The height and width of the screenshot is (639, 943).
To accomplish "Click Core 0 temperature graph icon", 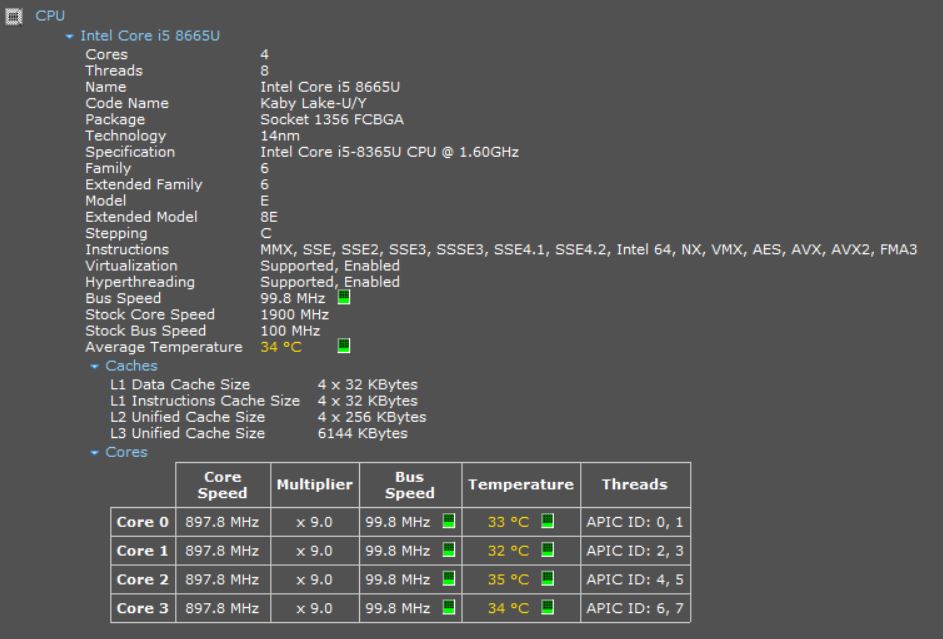I will 547,520.
